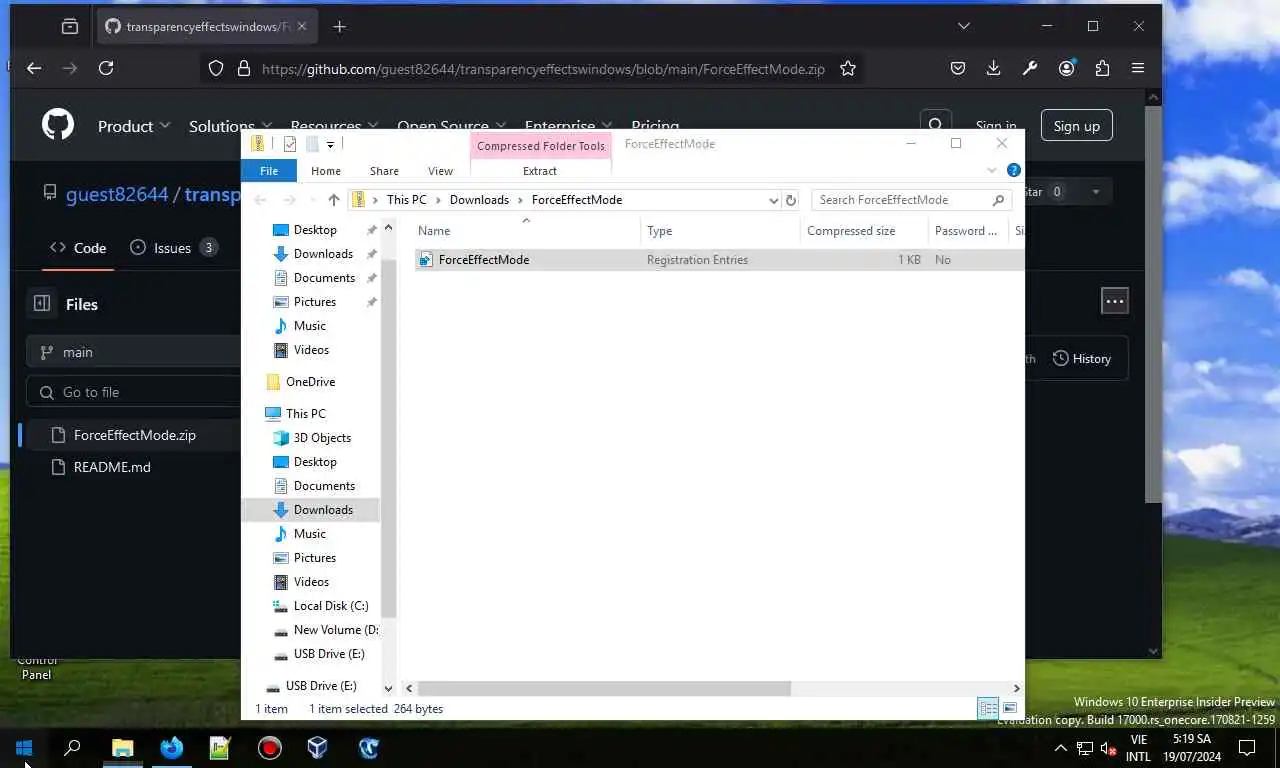Expand the Explorer ribbon with chevron
The width and height of the screenshot is (1280, 768).
992,171
